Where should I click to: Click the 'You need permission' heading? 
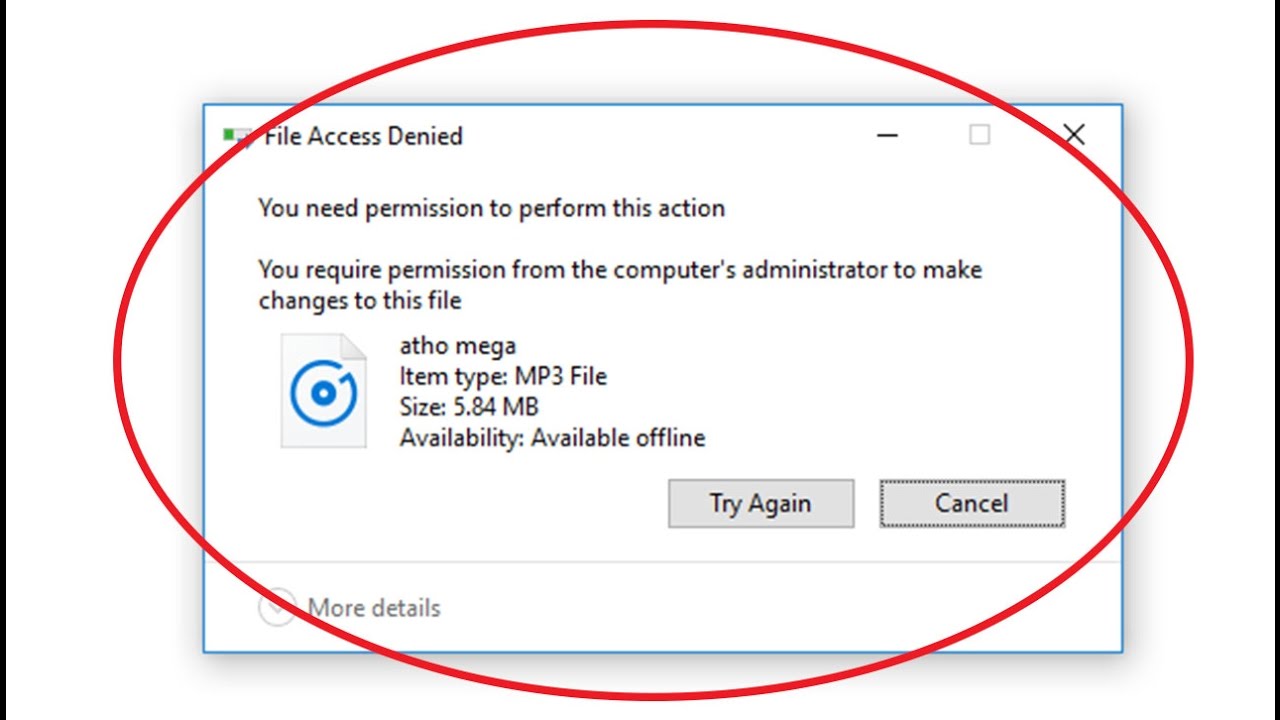(491, 208)
